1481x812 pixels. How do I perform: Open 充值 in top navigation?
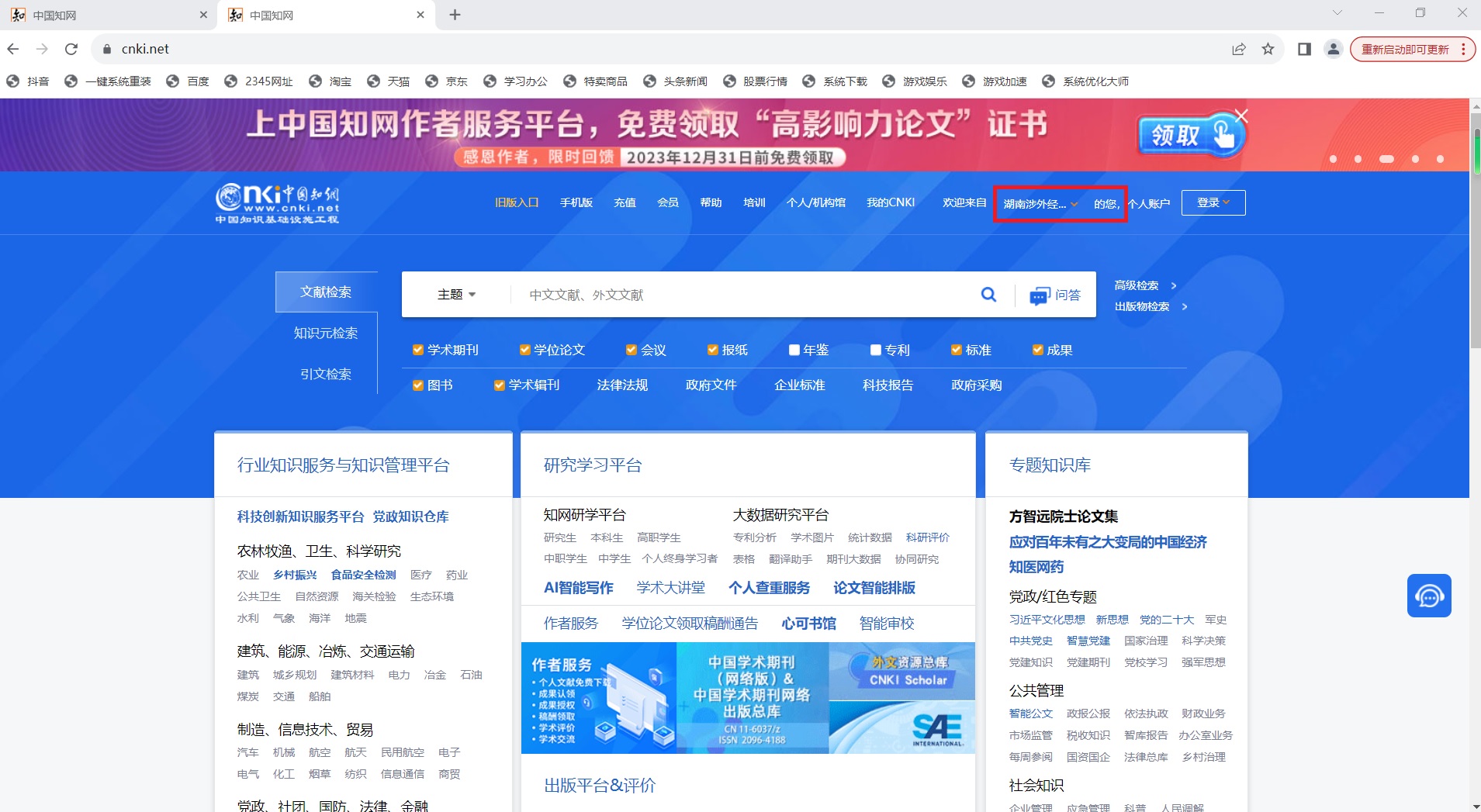625,202
